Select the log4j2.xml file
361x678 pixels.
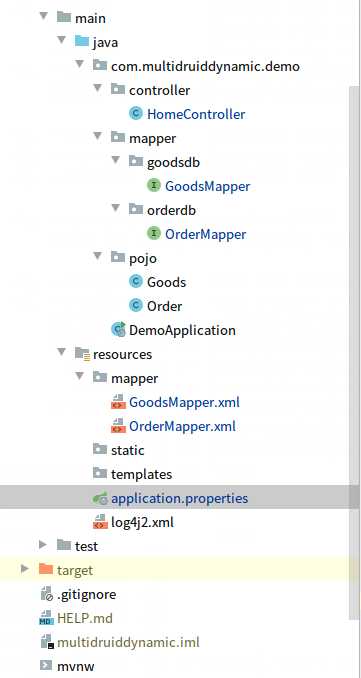142,522
